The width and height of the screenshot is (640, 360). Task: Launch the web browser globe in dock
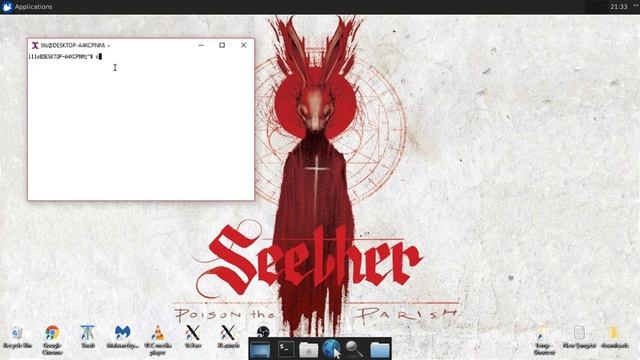click(x=331, y=349)
